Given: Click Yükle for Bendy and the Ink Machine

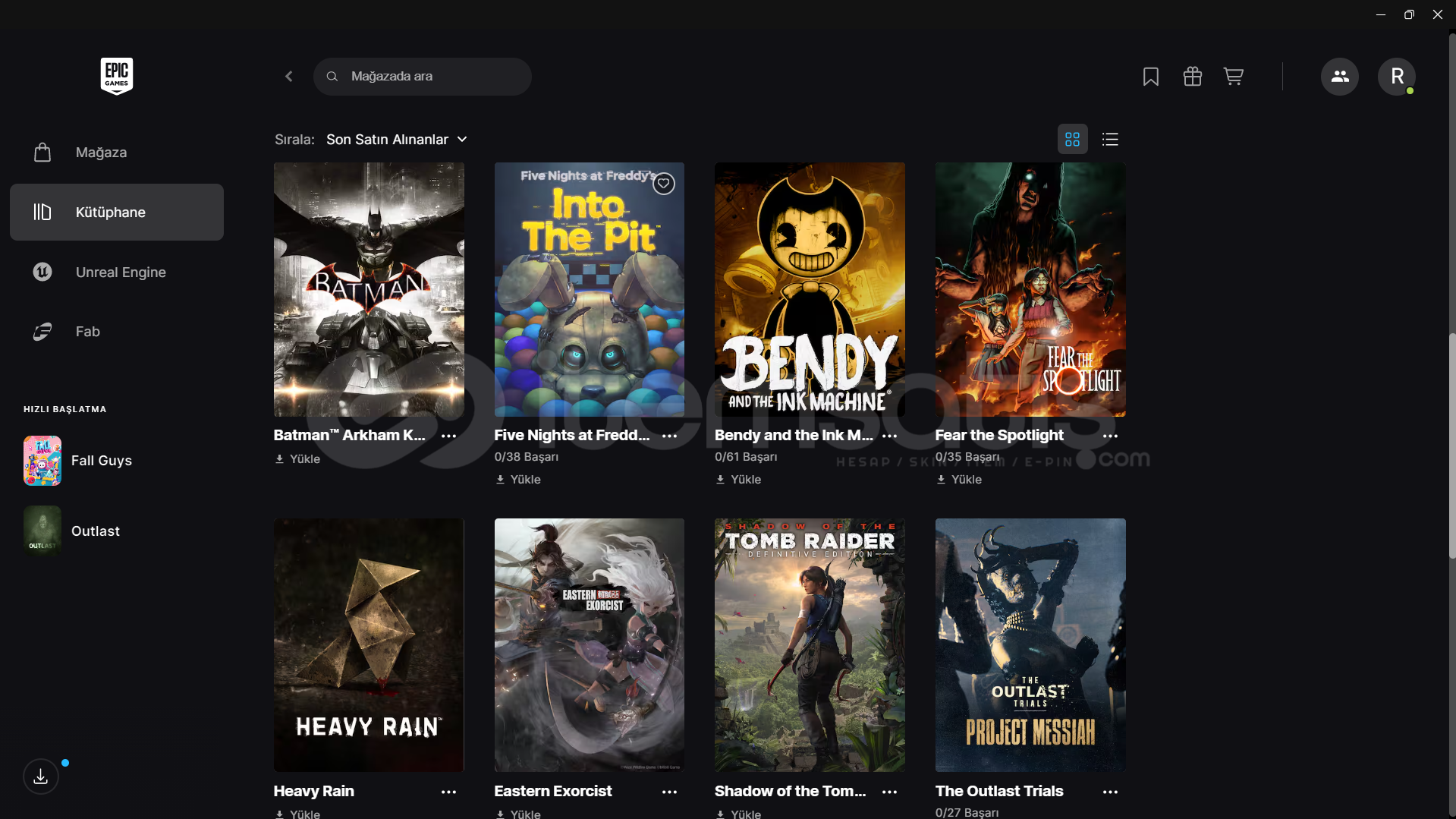Looking at the screenshot, I should pyautogui.click(x=738, y=480).
